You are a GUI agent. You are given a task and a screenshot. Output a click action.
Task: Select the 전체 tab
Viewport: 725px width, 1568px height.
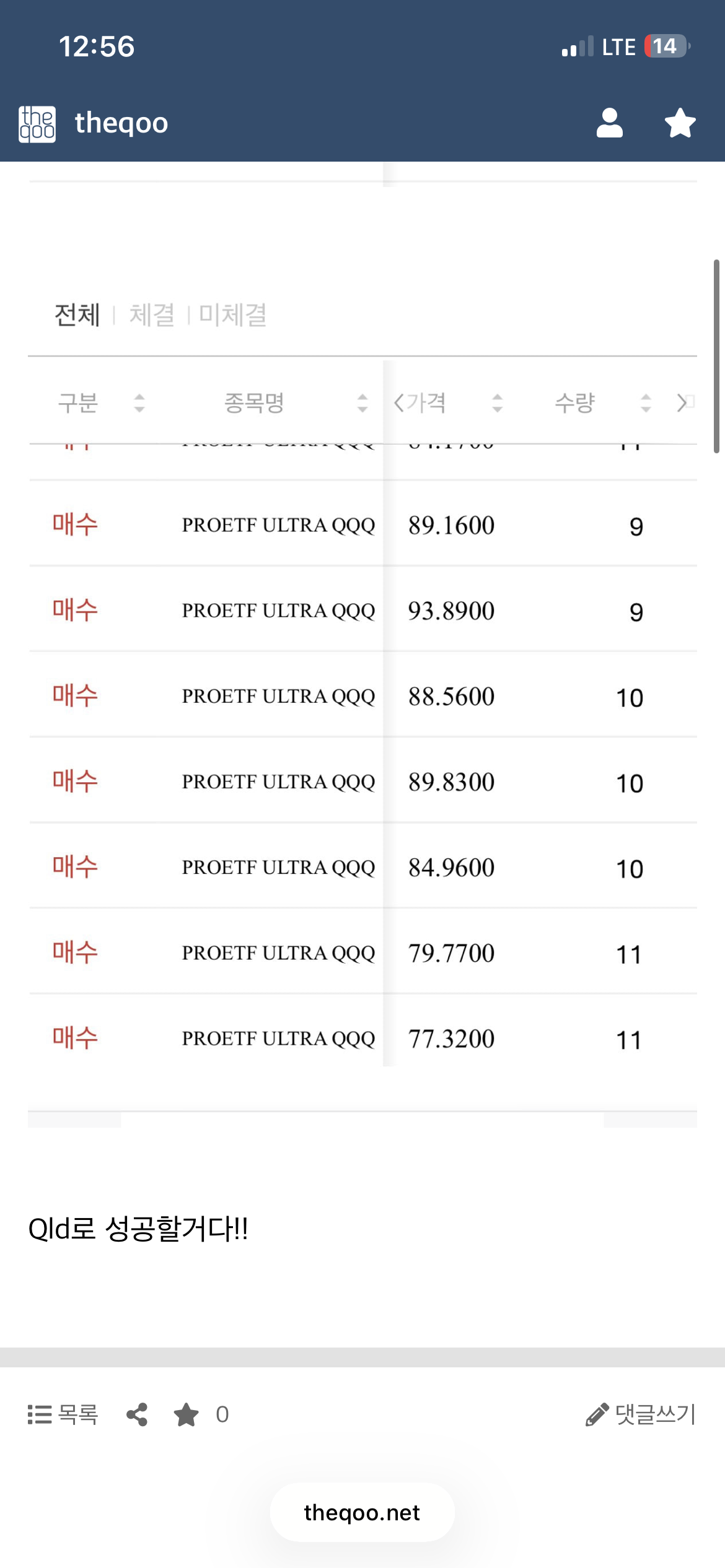coord(77,315)
